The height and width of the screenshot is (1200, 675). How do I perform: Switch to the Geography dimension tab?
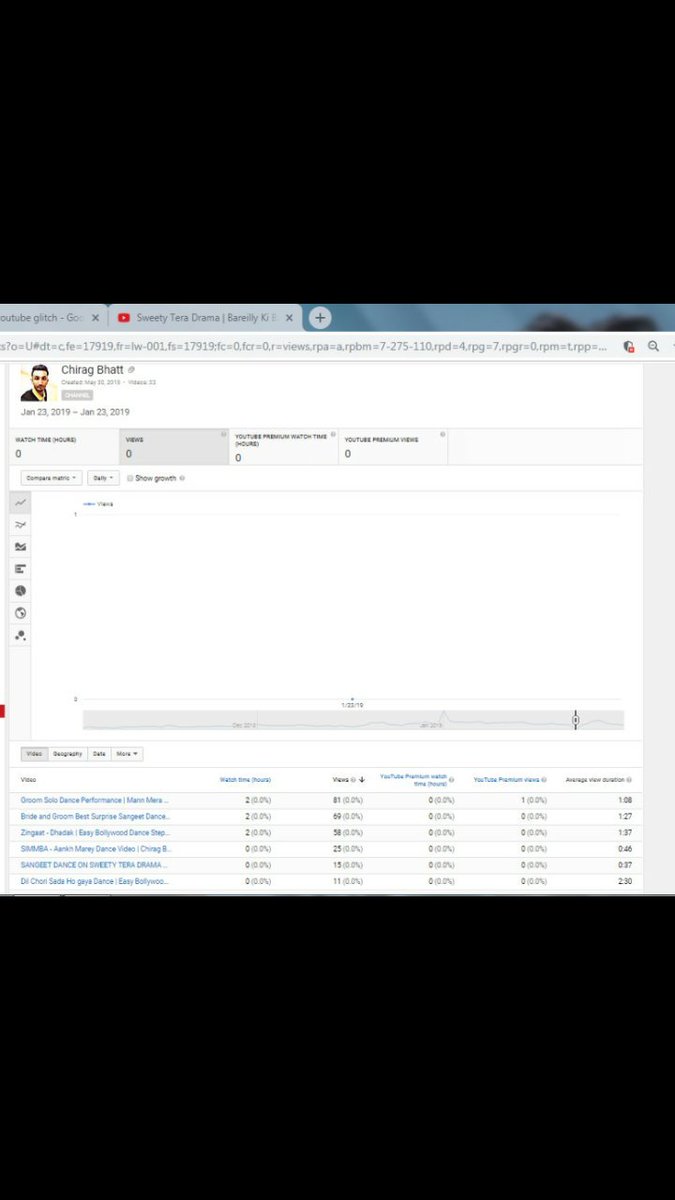click(67, 753)
